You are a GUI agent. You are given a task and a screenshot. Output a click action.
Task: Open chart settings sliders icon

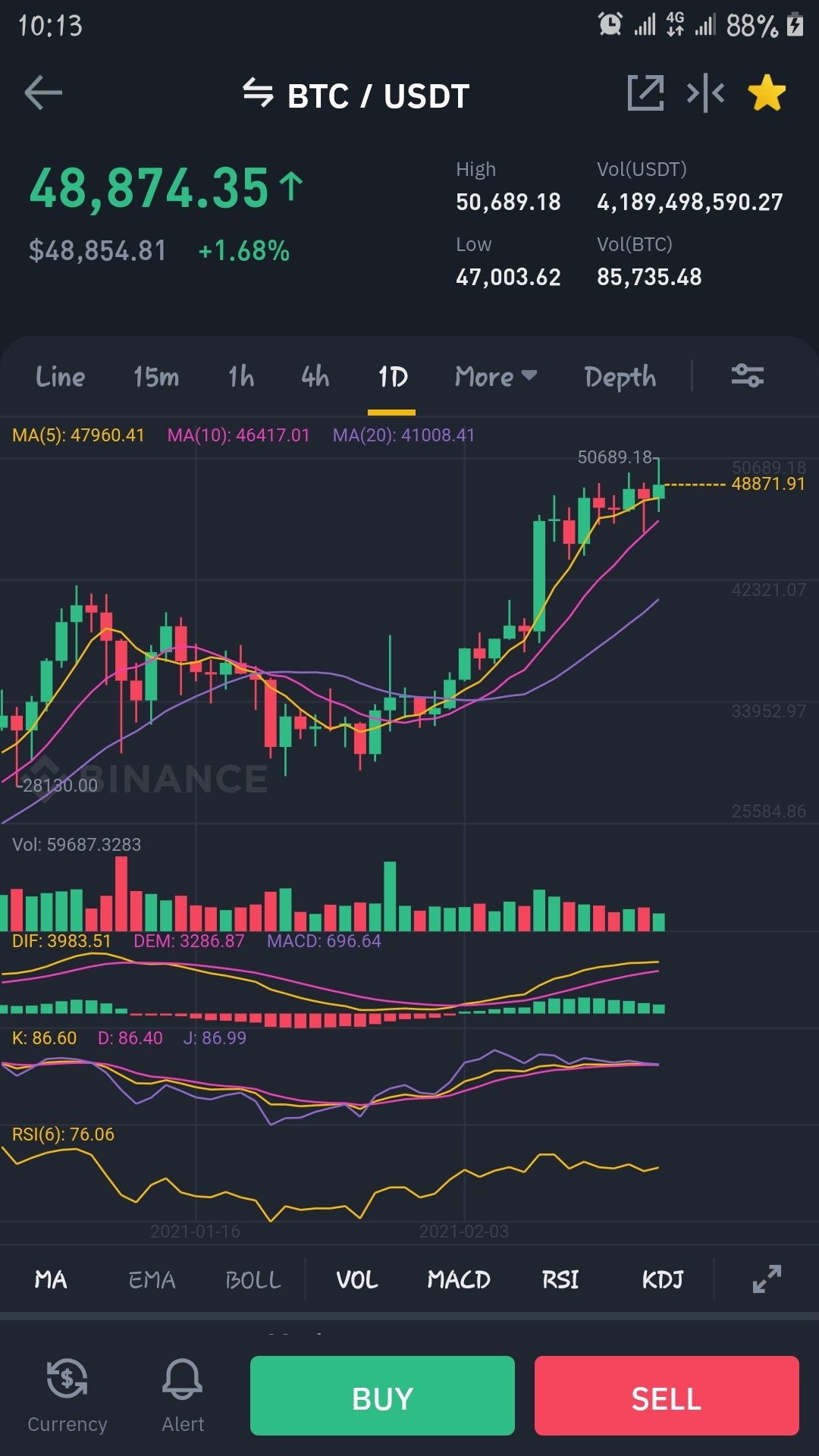[x=747, y=375]
